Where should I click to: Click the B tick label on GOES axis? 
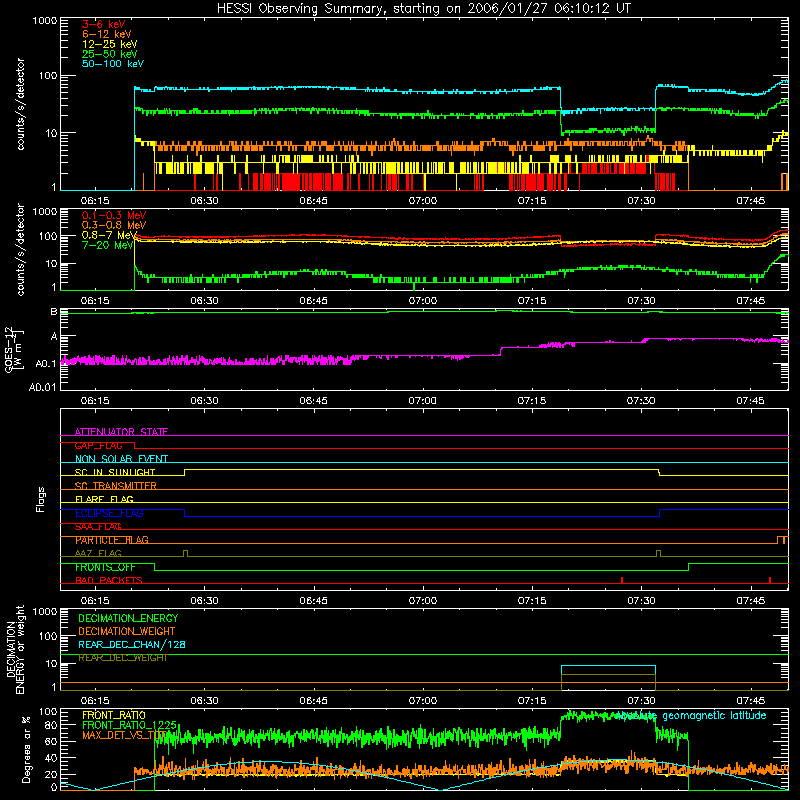tap(53, 311)
